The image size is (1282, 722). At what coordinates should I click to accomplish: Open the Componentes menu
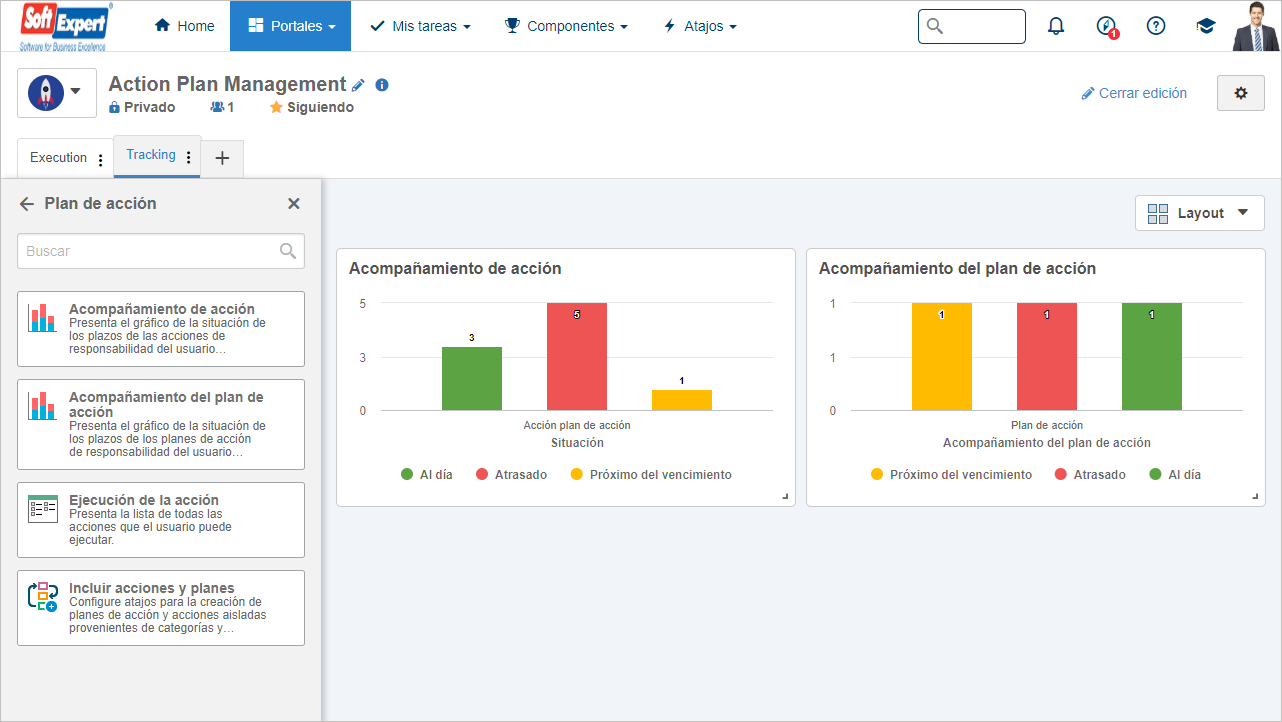click(566, 26)
